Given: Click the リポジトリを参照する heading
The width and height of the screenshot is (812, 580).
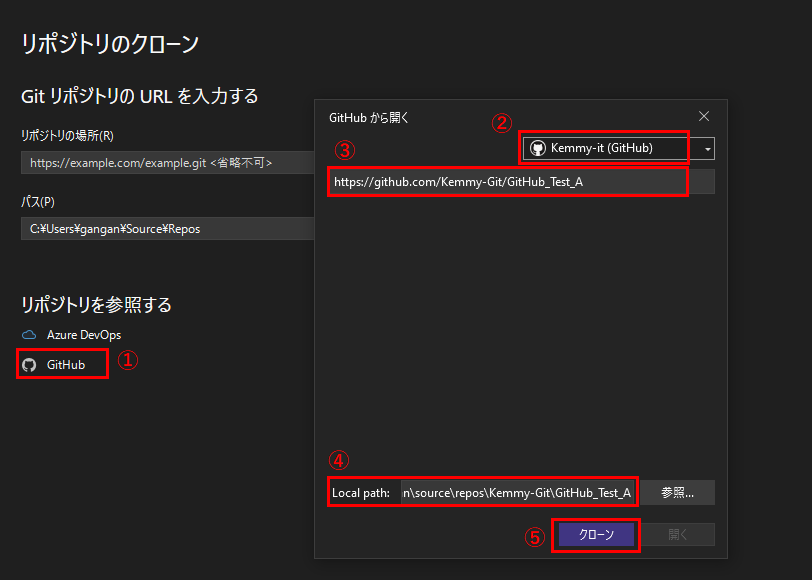Looking at the screenshot, I should click(x=96, y=304).
